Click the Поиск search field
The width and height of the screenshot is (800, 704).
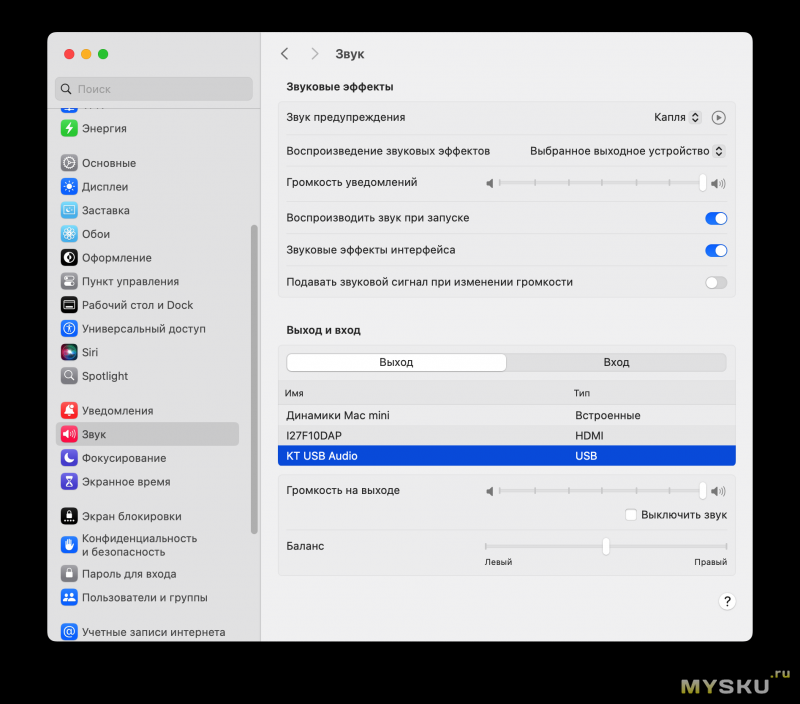(154, 89)
